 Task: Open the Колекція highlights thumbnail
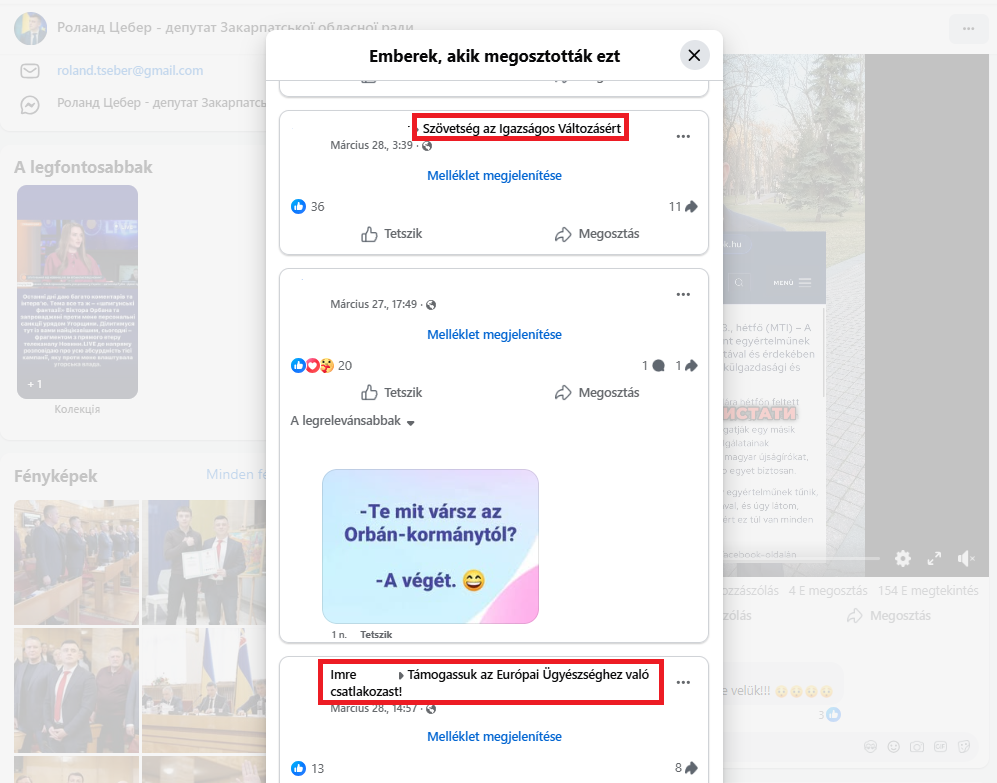77,292
